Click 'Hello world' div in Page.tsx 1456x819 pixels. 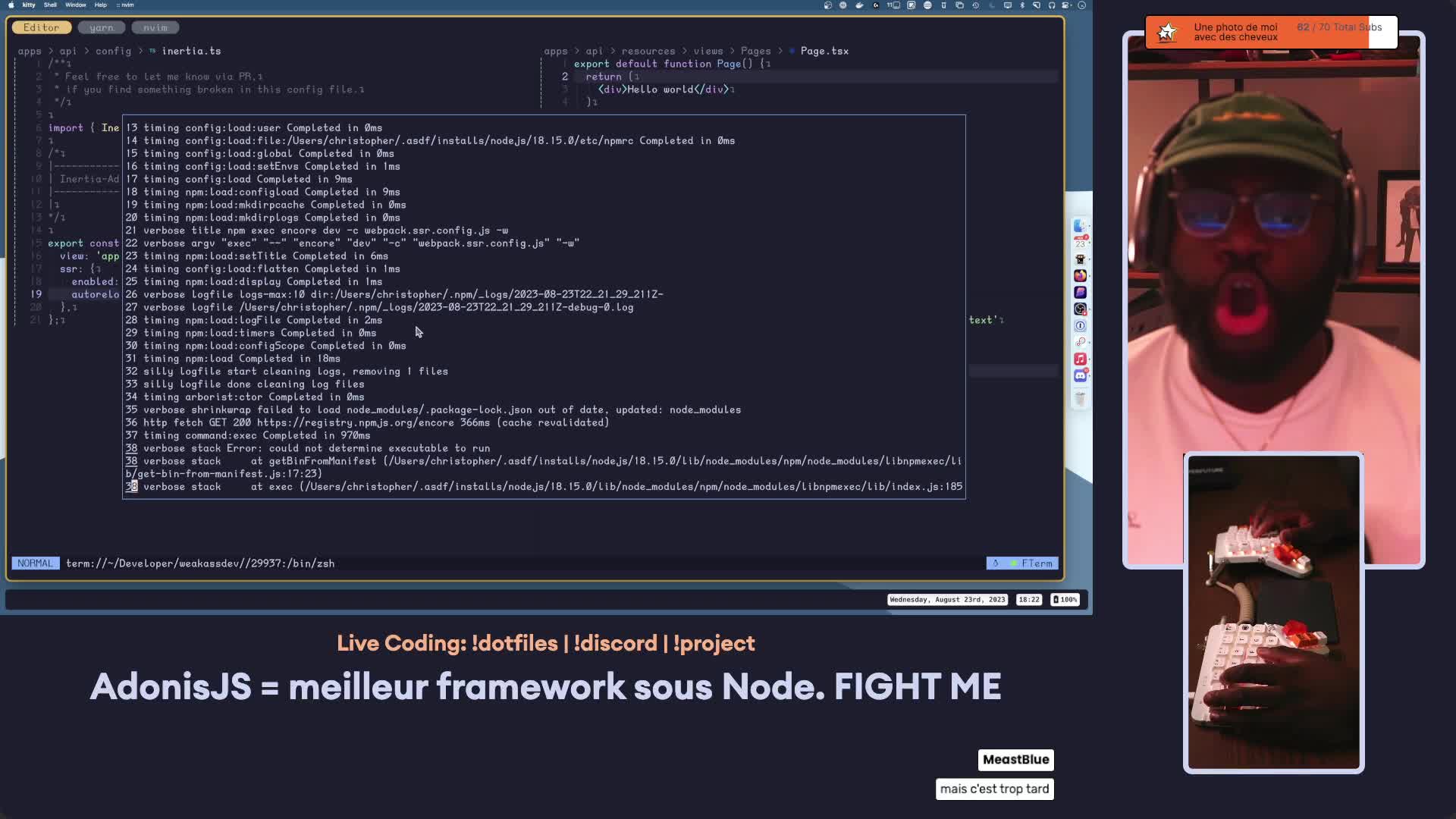pos(663,89)
